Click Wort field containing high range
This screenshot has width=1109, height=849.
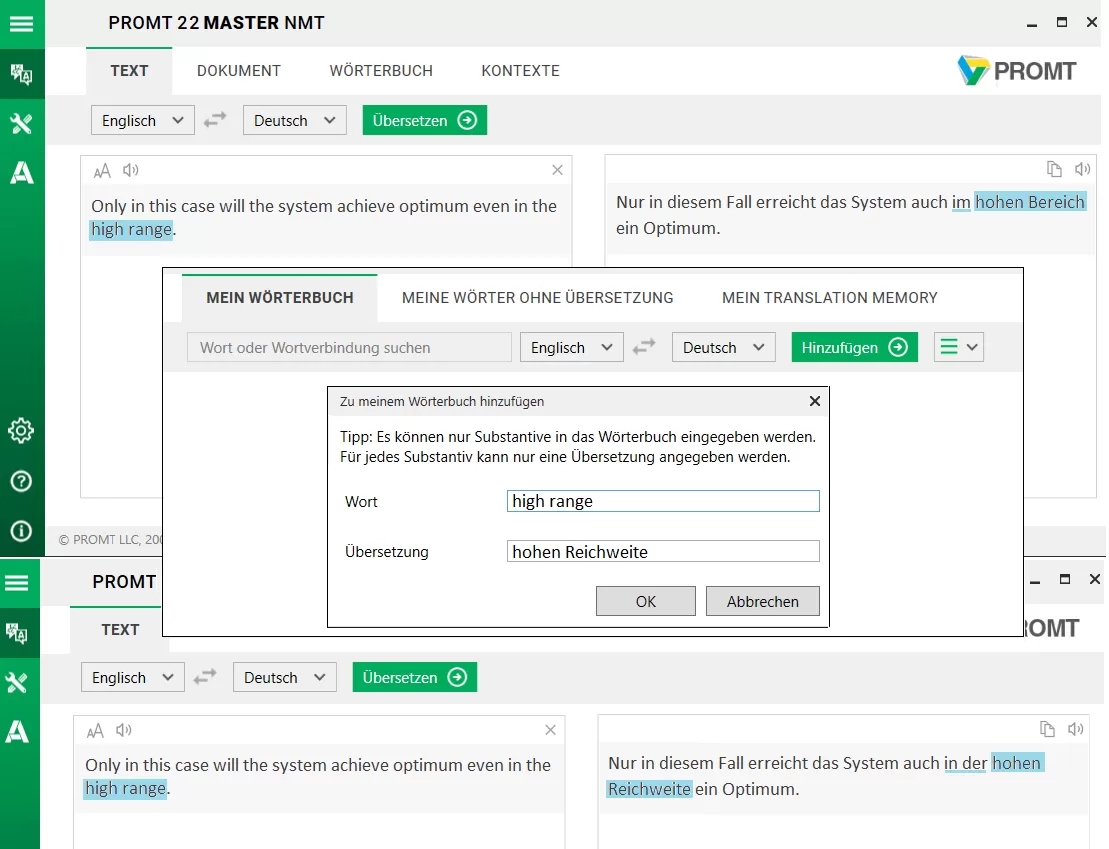coord(663,501)
